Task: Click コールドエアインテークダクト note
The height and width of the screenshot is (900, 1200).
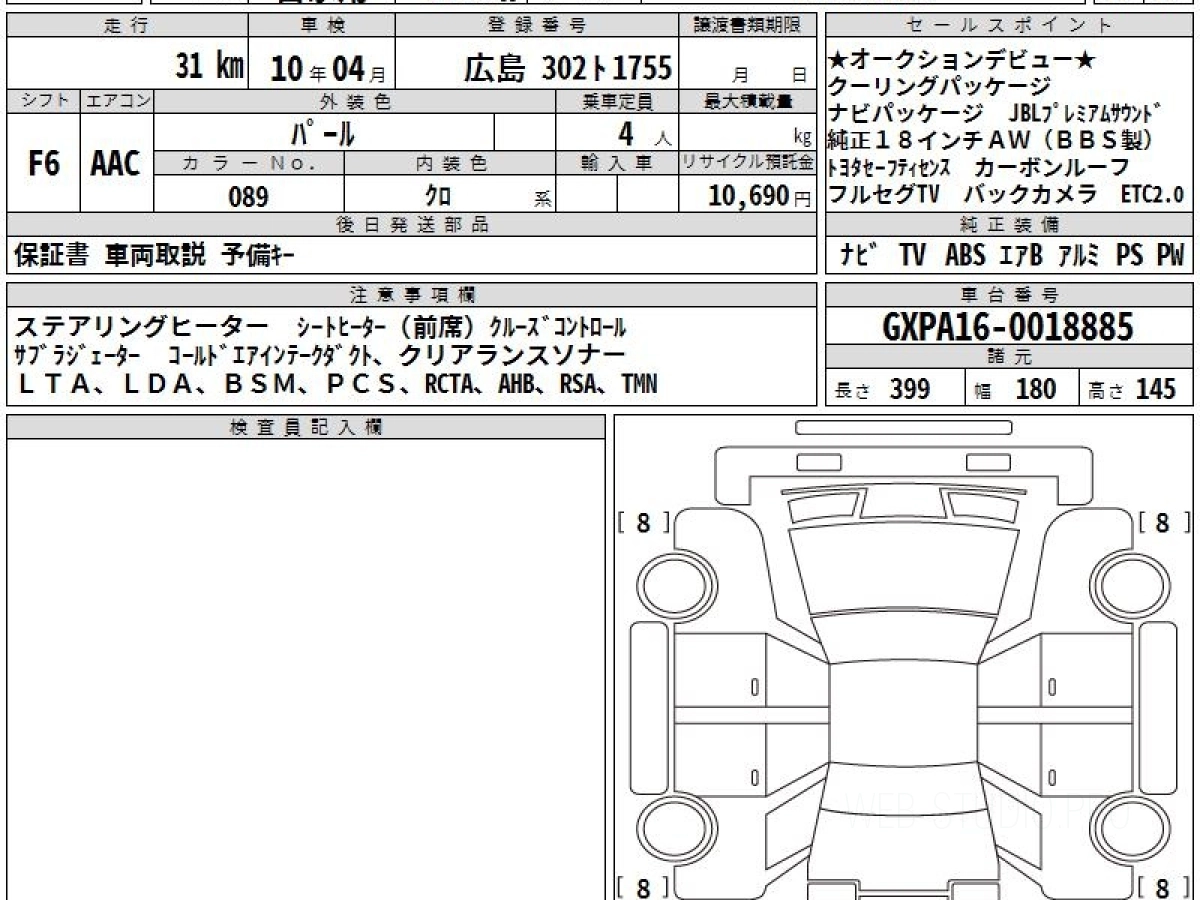Action: (273, 356)
